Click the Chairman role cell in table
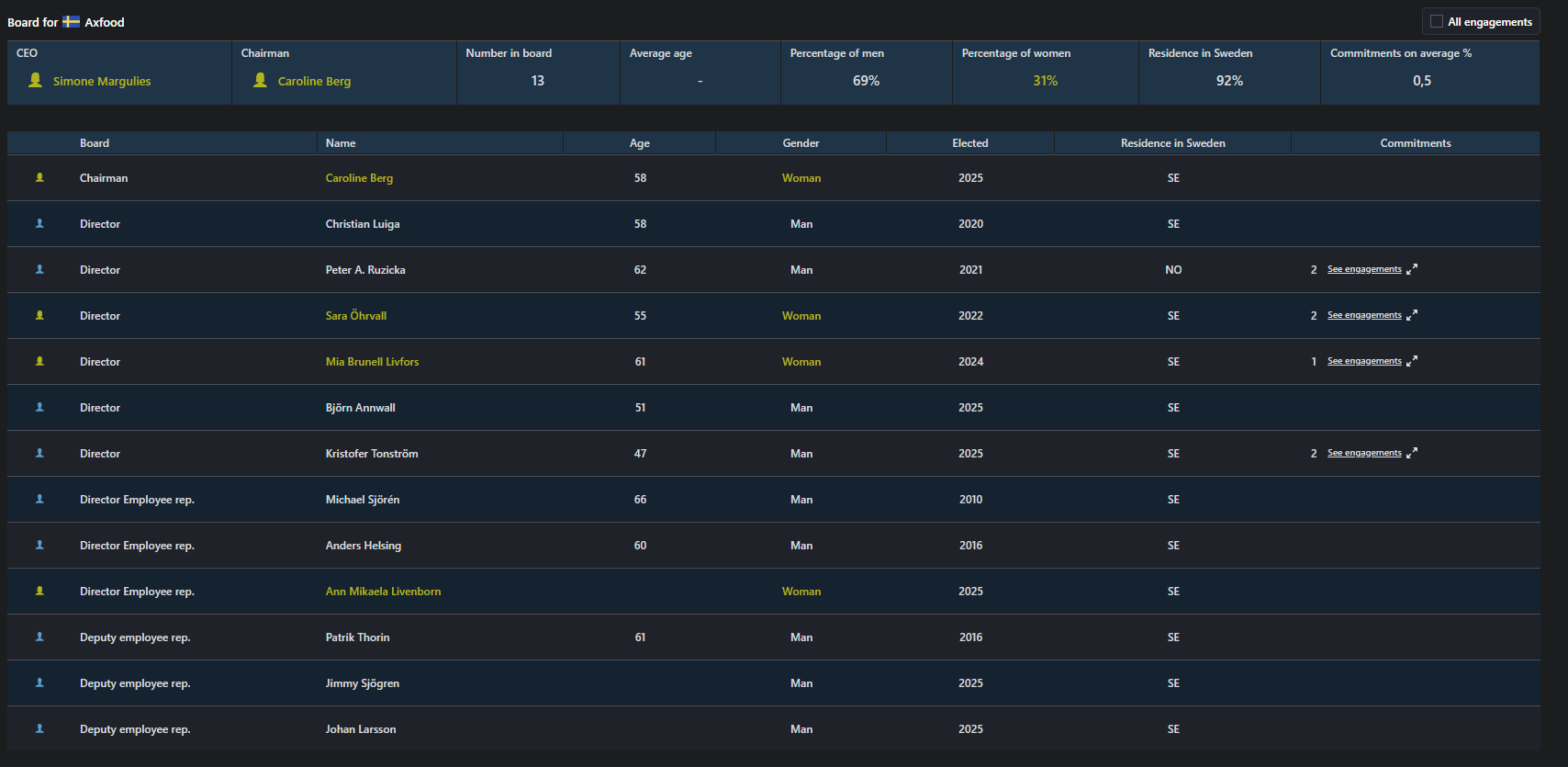The image size is (1568, 767). point(104,178)
